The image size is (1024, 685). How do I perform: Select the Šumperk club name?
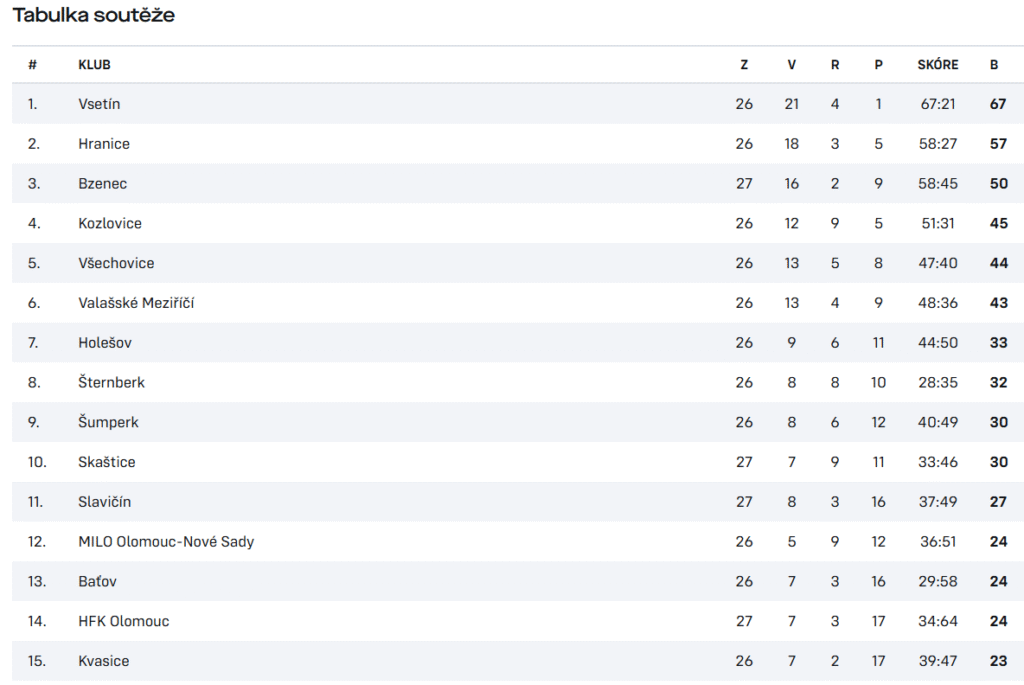pyautogui.click(x=108, y=422)
